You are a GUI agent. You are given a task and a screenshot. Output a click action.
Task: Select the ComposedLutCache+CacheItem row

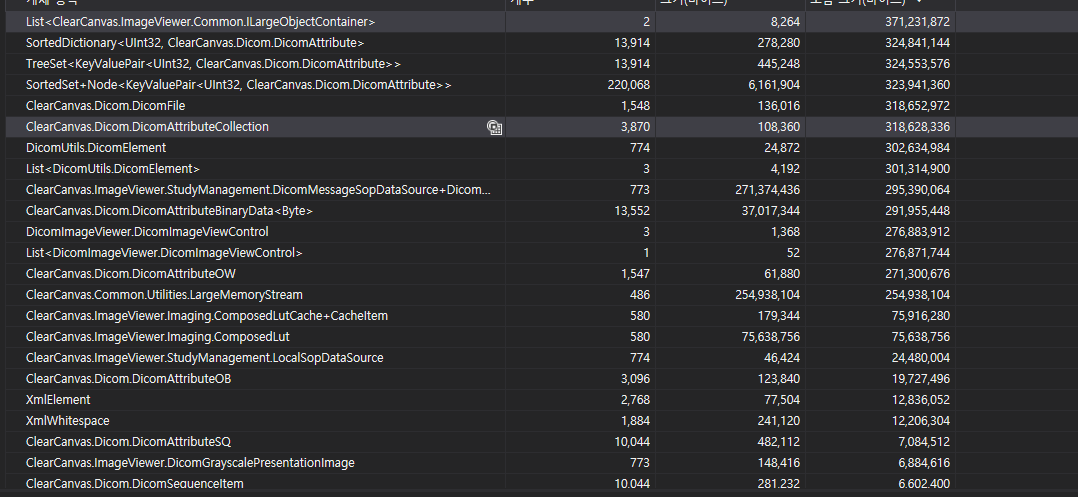207,316
